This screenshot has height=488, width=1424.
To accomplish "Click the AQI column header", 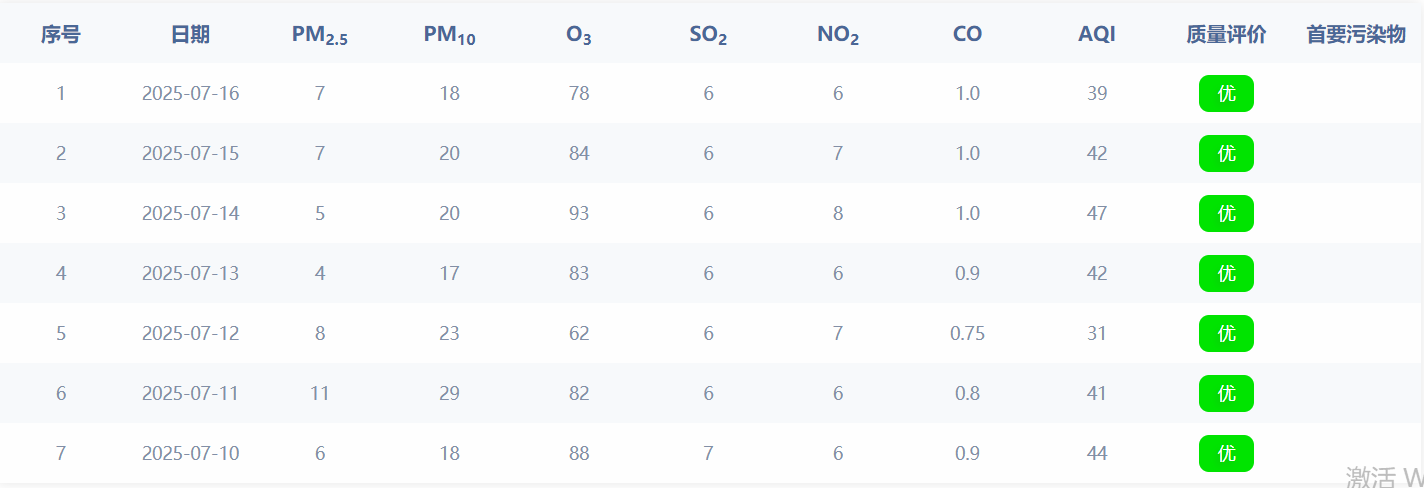I will click(x=1097, y=34).
